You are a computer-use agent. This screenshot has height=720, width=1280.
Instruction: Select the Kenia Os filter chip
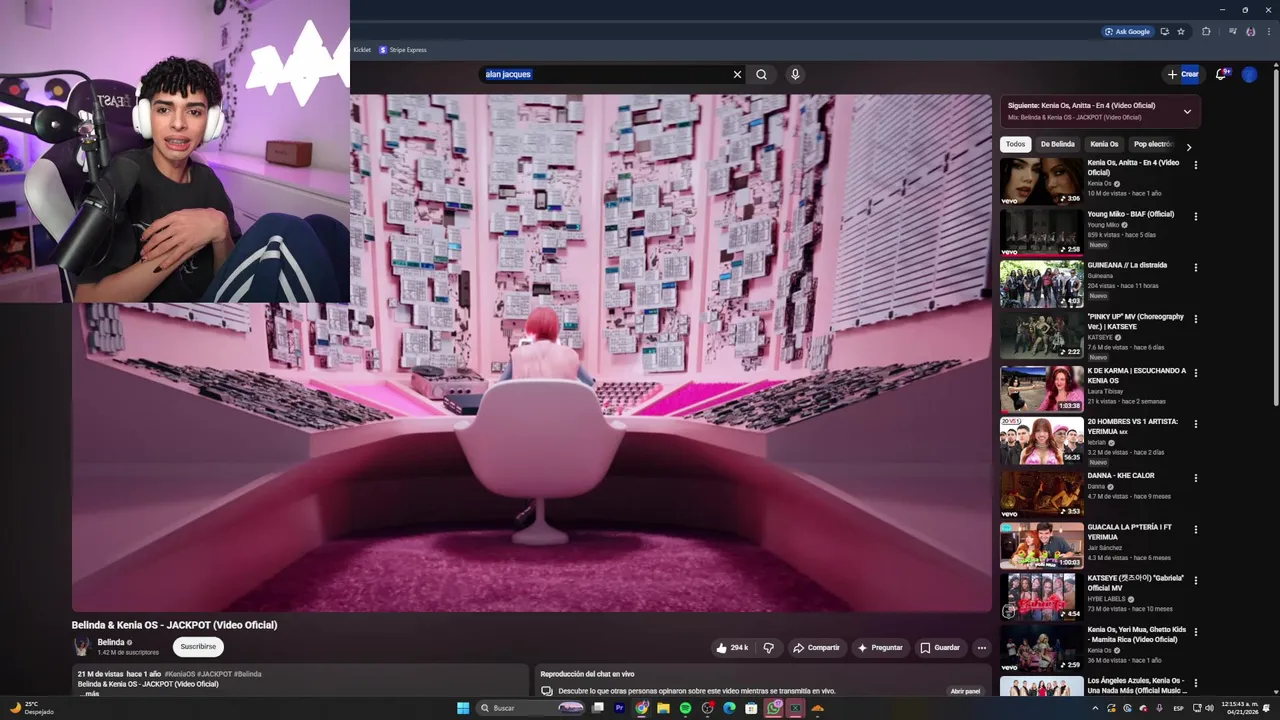pyautogui.click(x=1104, y=144)
